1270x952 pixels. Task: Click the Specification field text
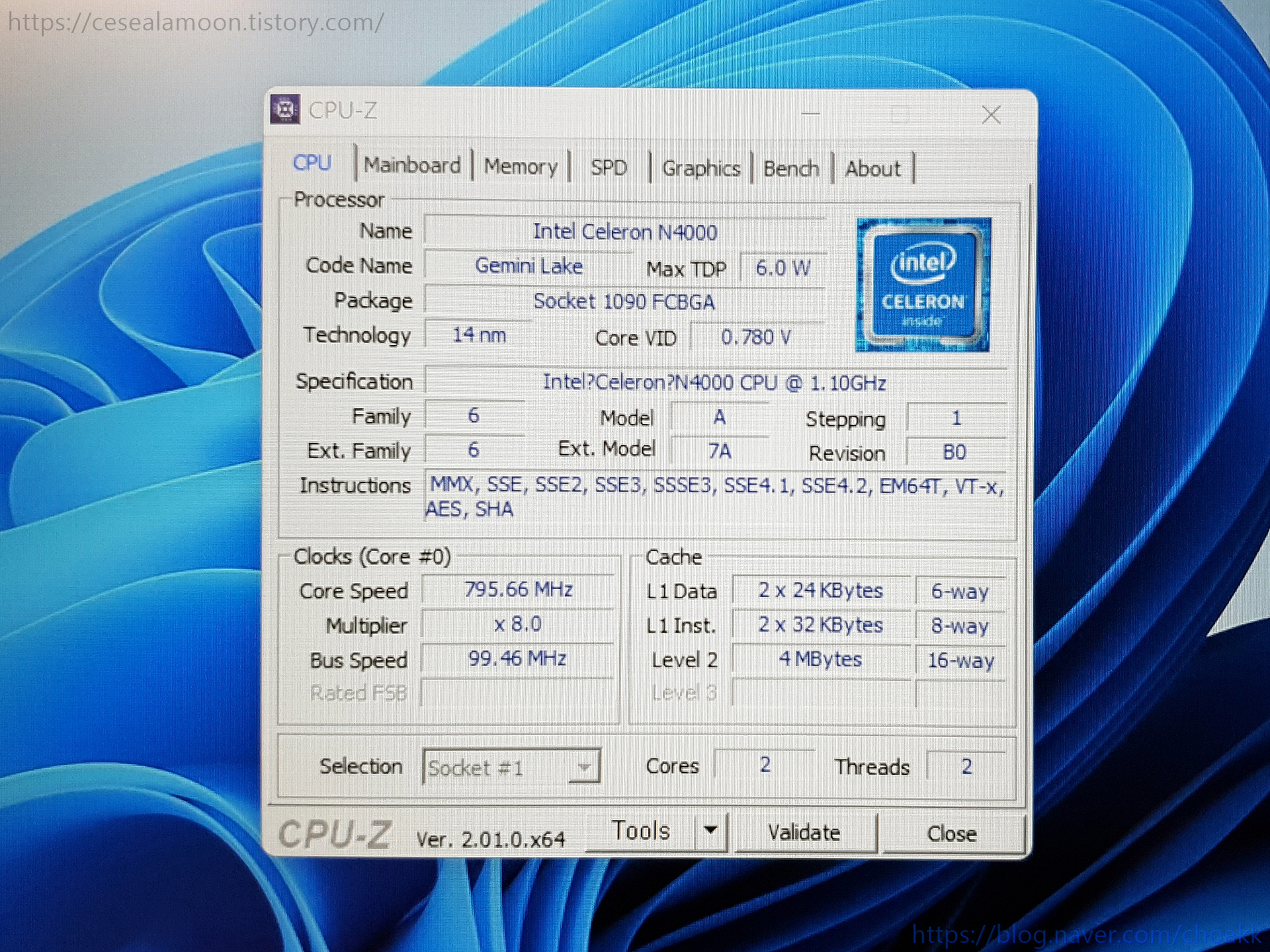click(x=715, y=383)
